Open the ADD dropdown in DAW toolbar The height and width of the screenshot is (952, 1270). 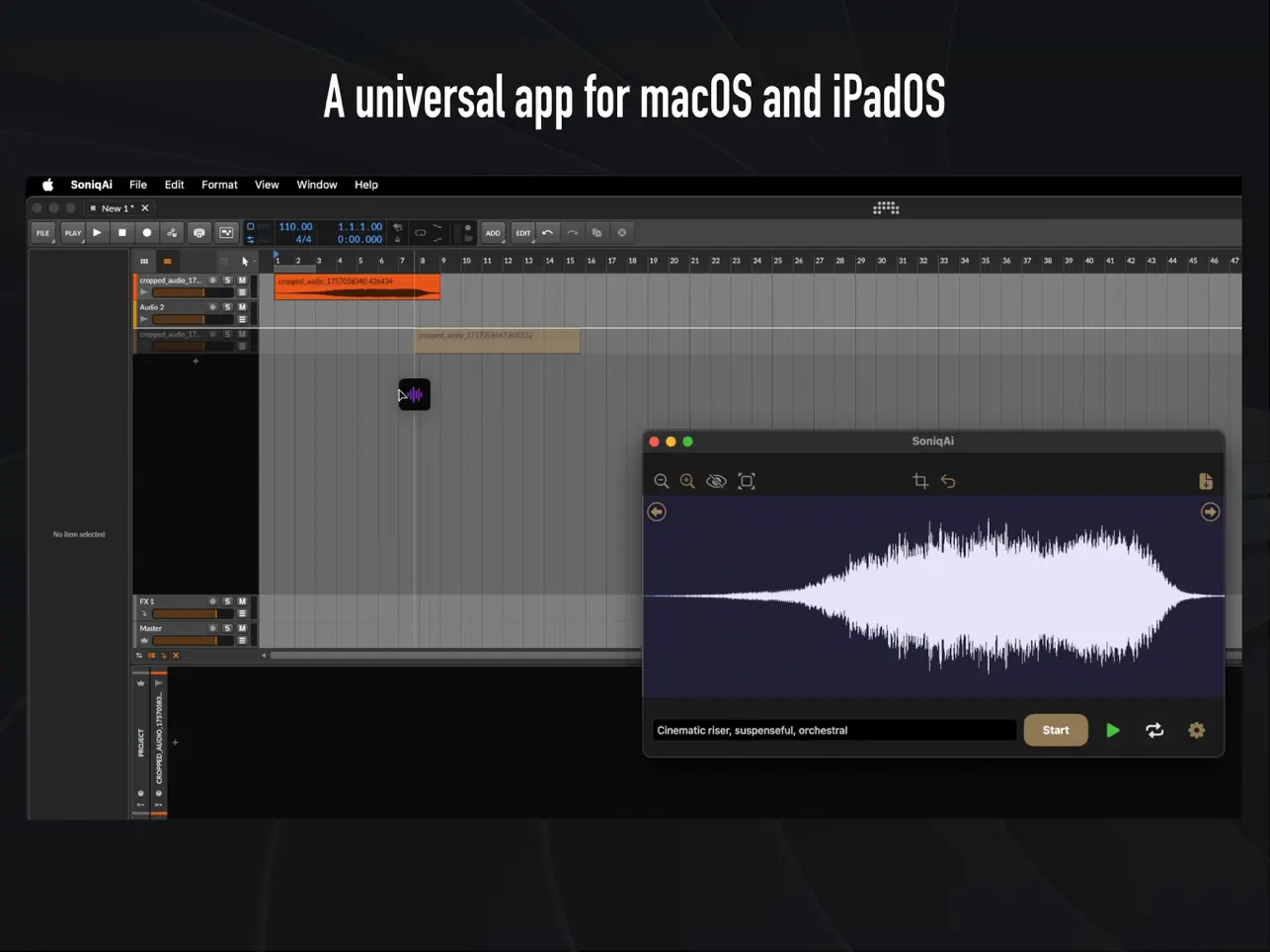pos(493,233)
